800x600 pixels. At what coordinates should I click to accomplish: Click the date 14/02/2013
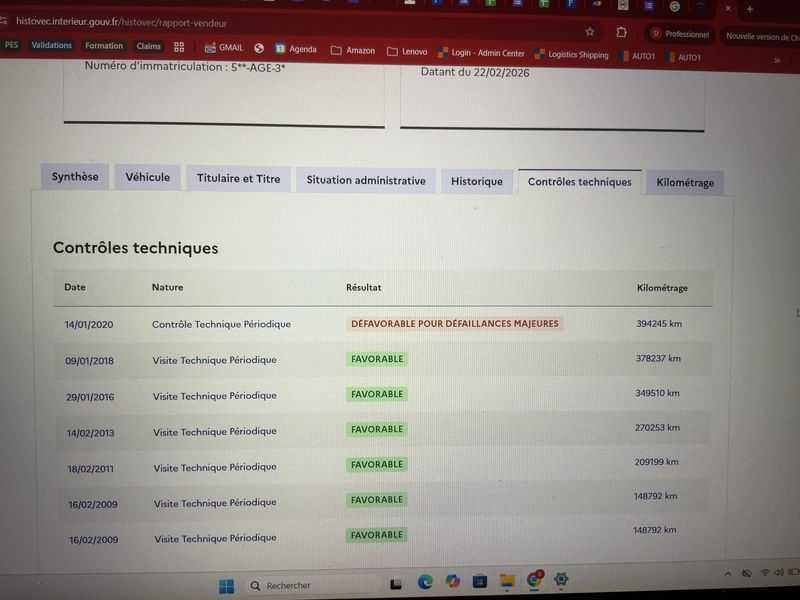tap(90, 433)
